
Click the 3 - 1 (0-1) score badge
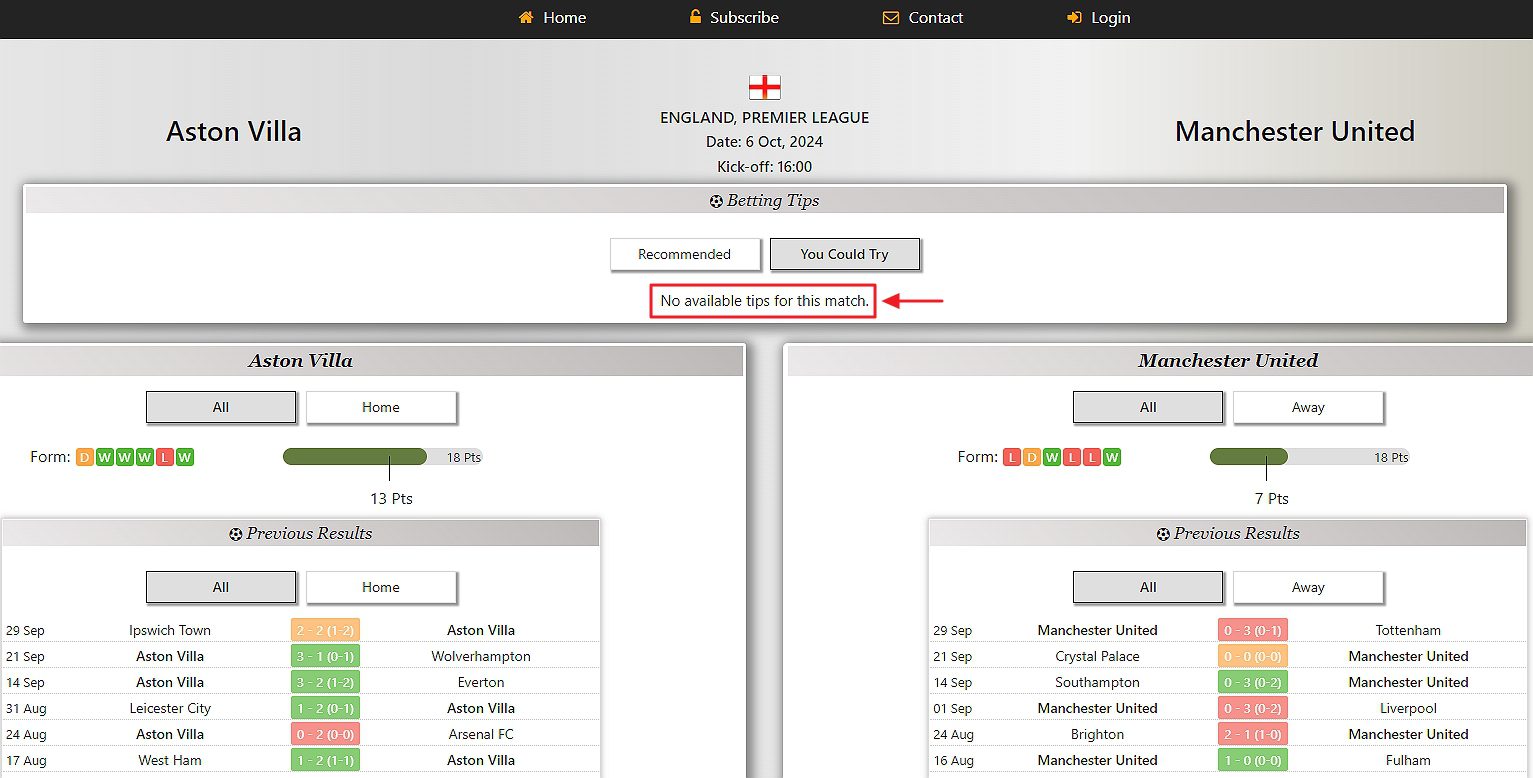[x=325, y=656]
